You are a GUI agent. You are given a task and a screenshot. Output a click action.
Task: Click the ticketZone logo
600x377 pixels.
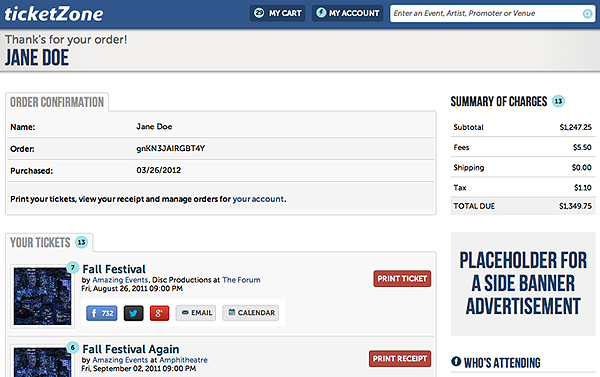click(54, 14)
